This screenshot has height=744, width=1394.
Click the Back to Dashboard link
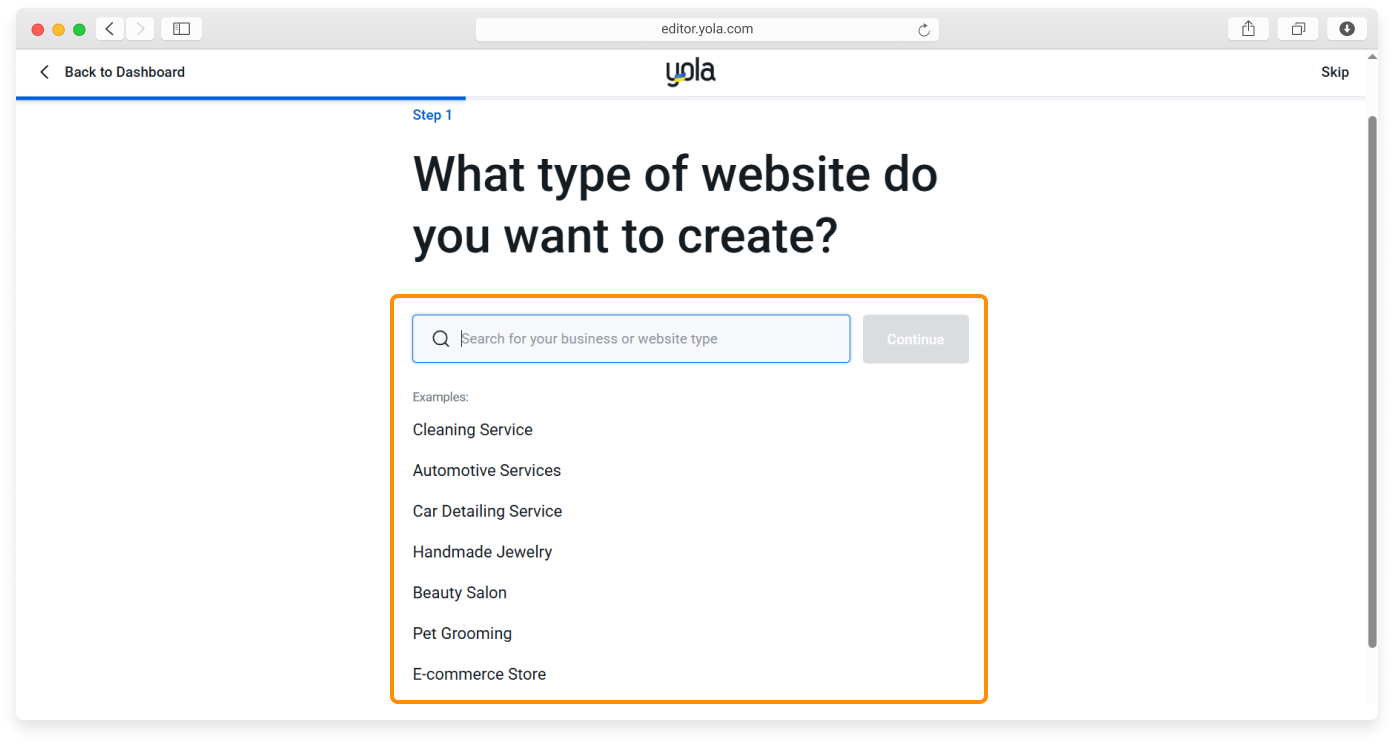pos(112,72)
